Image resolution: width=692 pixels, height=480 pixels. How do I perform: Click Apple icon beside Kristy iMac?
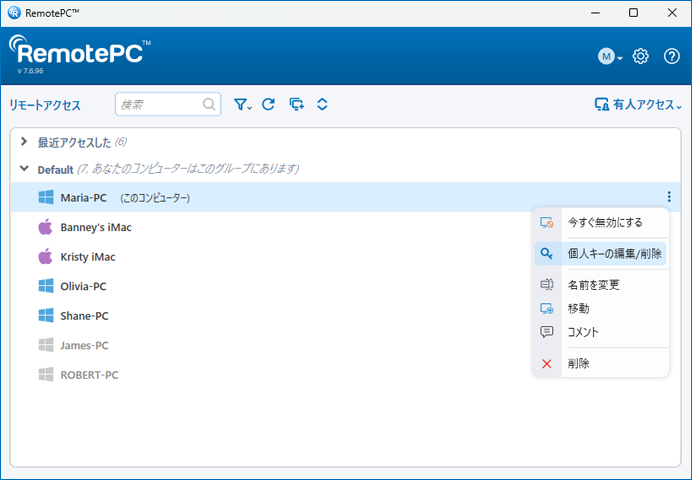point(45,256)
